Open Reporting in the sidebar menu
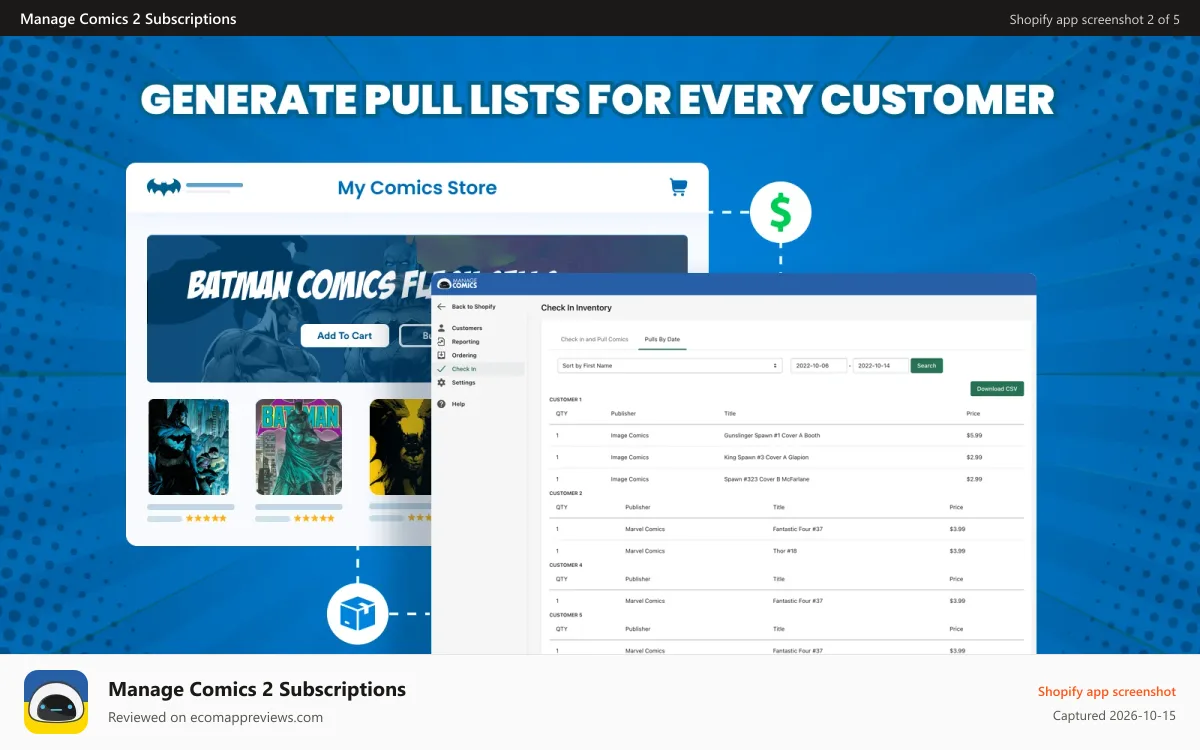 tap(465, 342)
